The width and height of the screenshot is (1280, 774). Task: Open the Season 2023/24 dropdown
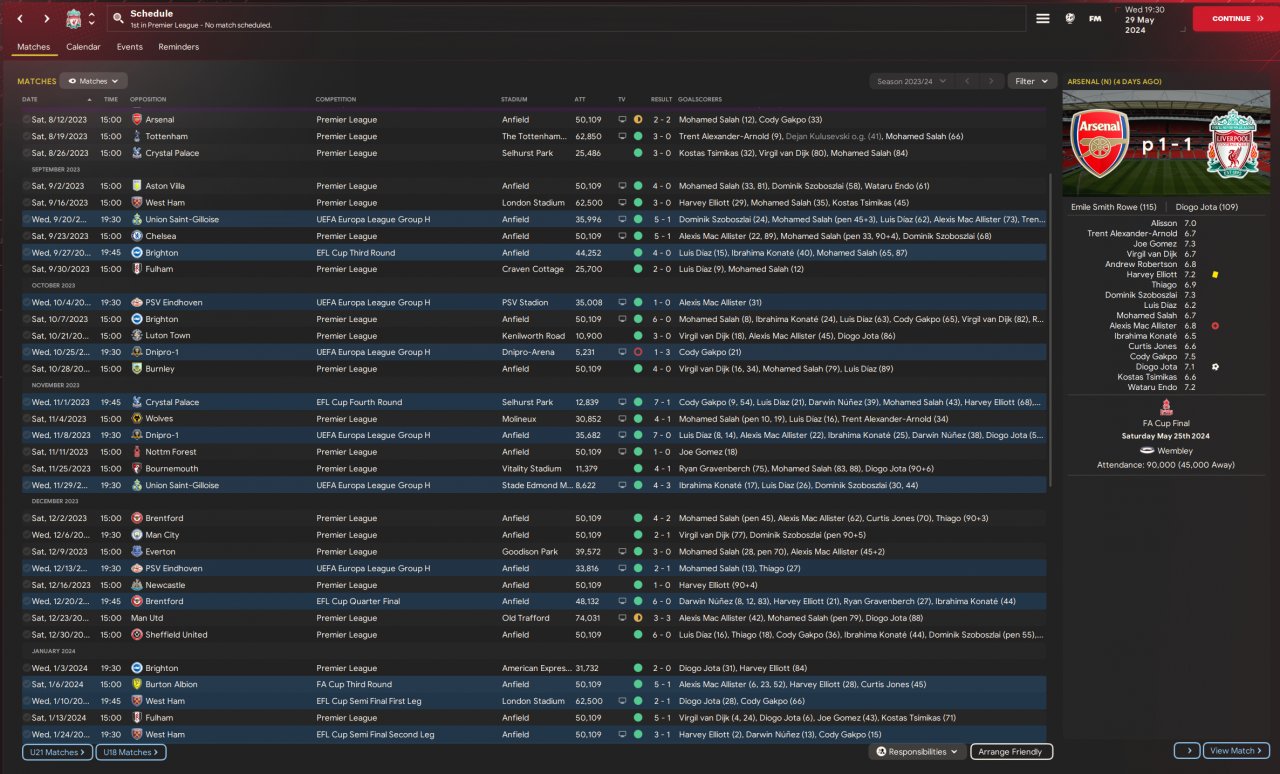[909, 81]
